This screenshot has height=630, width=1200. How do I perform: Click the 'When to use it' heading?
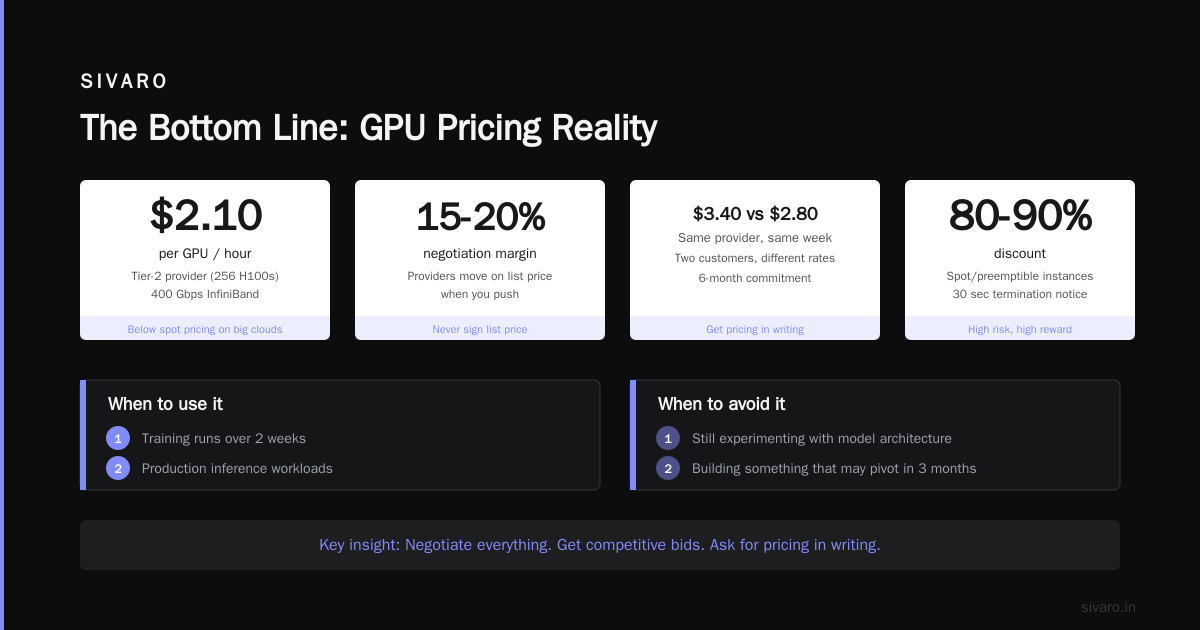click(165, 404)
